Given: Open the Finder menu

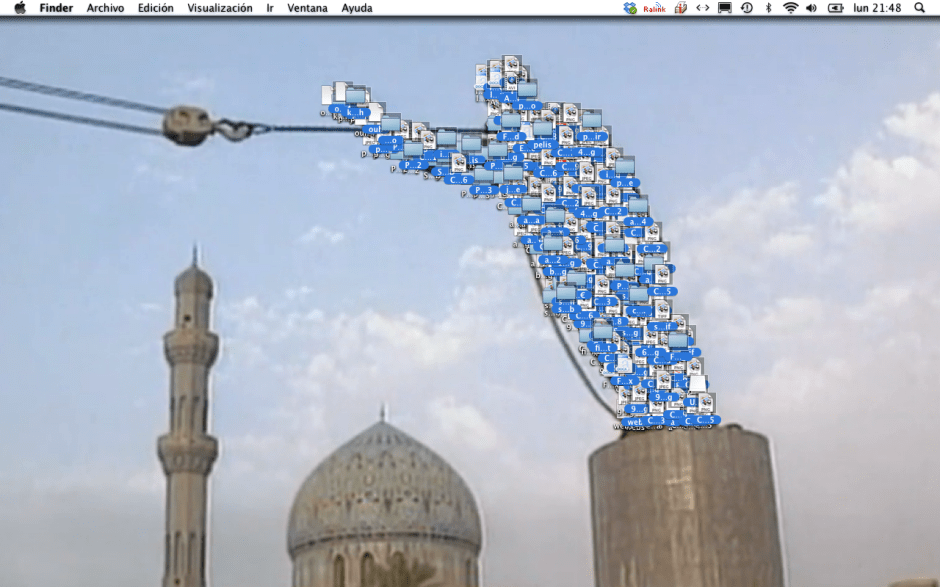Looking at the screenshot, I should coord(56,8).
